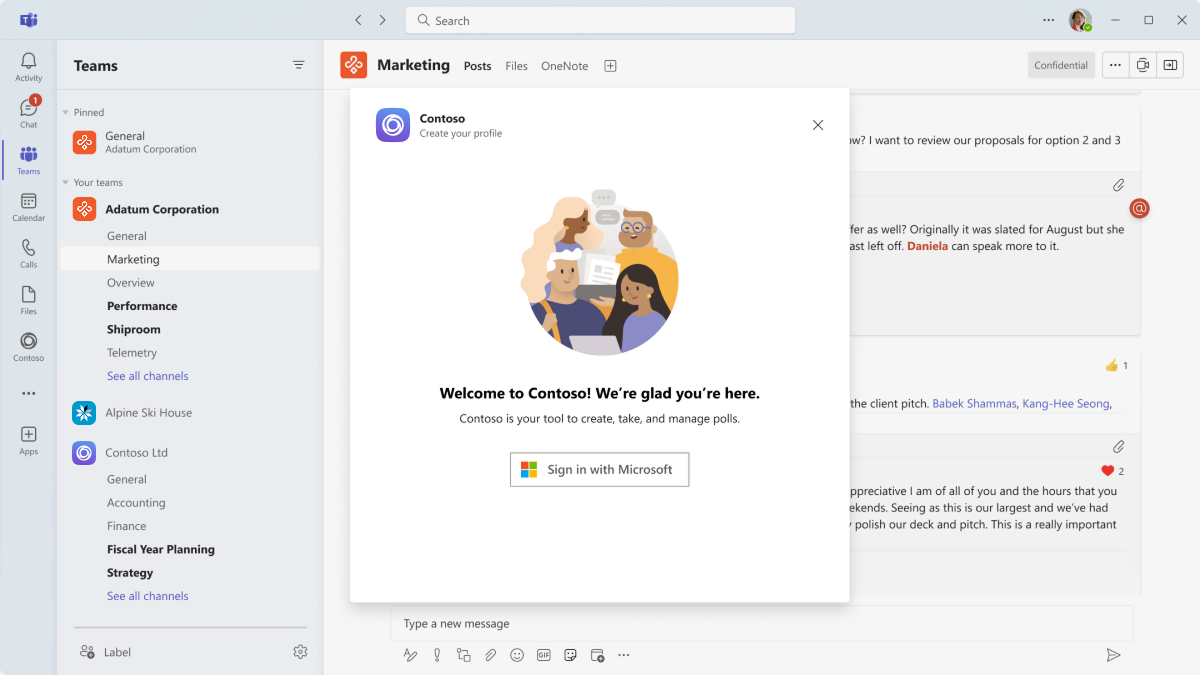Image resolution: width=1200 pixels, height=675 pixels.
Task: Sign in with Microsoft
Action: pos(599,470)
